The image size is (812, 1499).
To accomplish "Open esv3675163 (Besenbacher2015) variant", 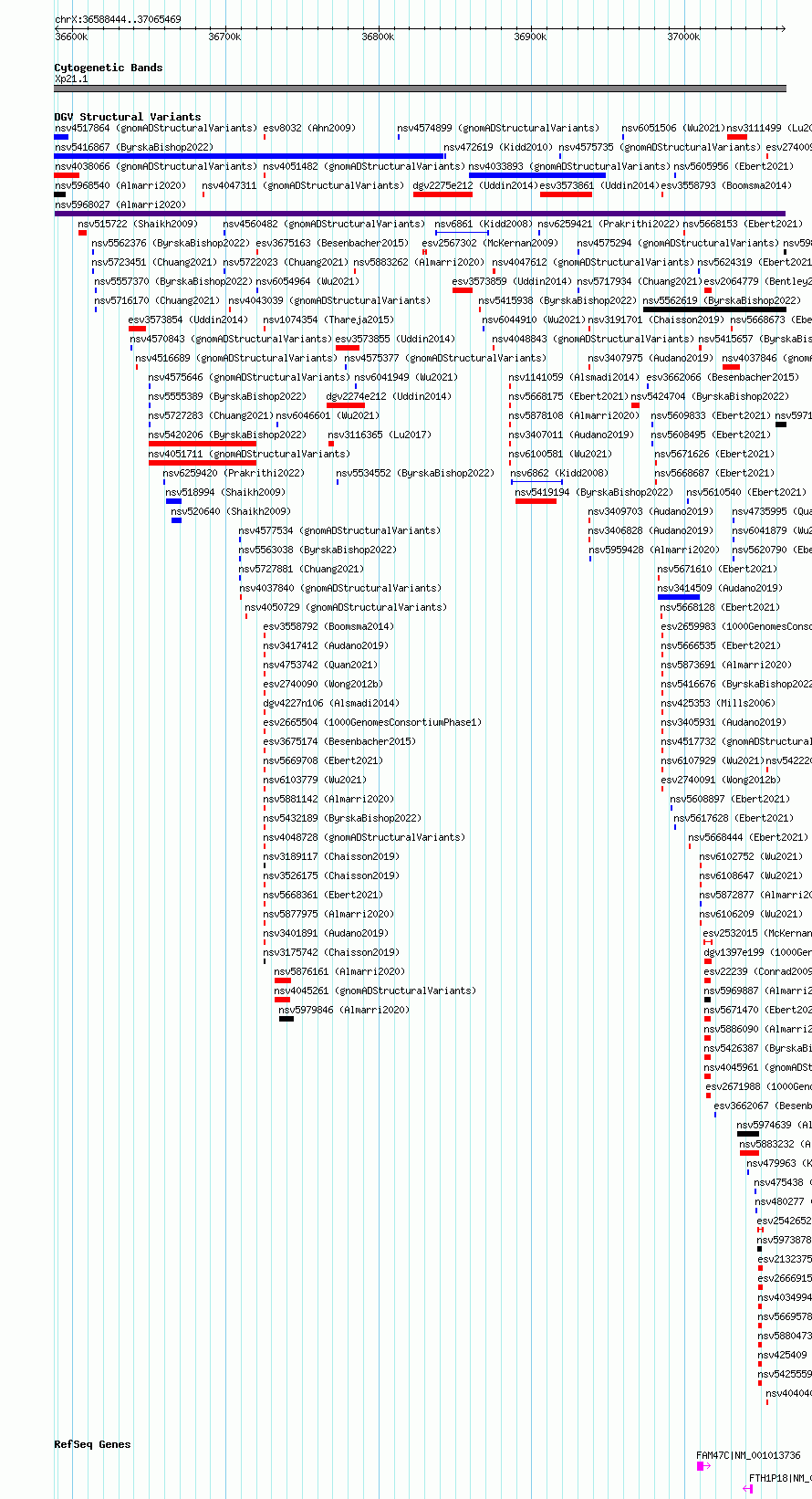I will [332, 243].
